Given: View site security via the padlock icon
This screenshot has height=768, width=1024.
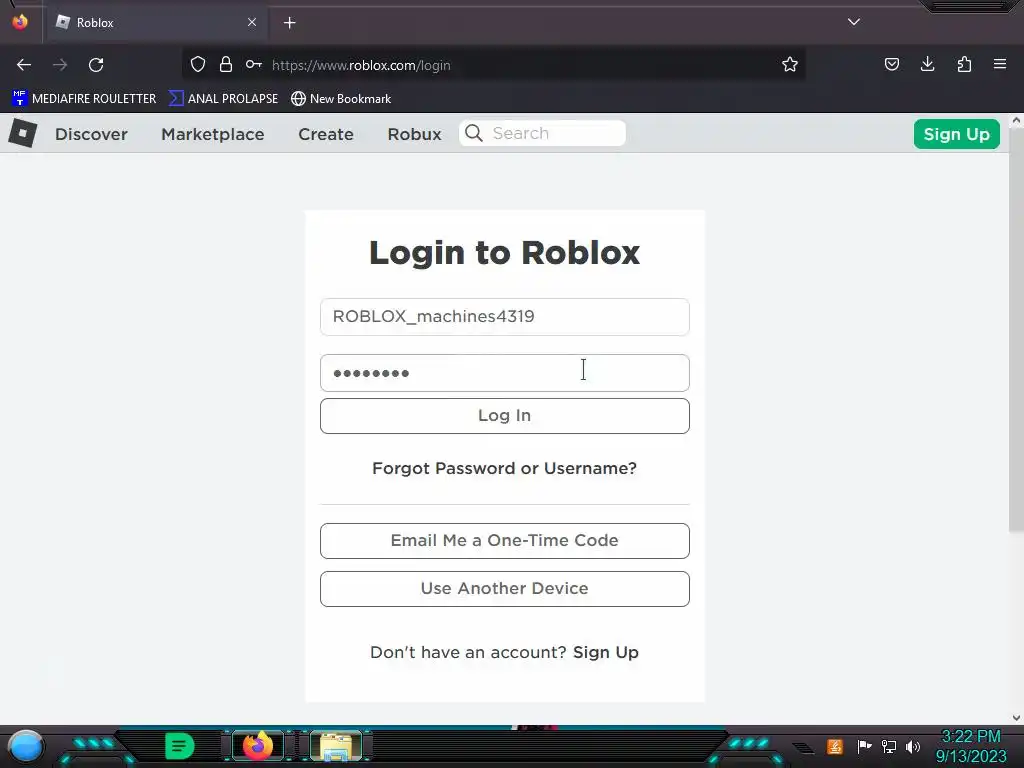Looking at the screenshot, I should pos(226,64).
